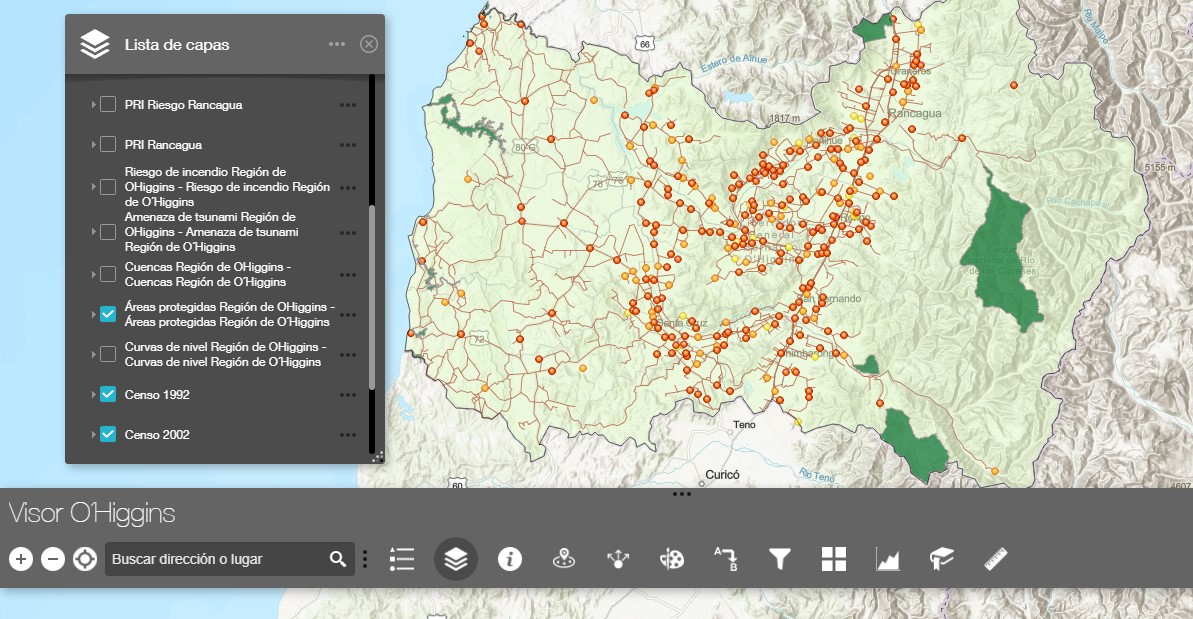This screenshot has height=619, width=1193.
Task: Open Lista de capas panel options menu
Action: coord(336,44)
